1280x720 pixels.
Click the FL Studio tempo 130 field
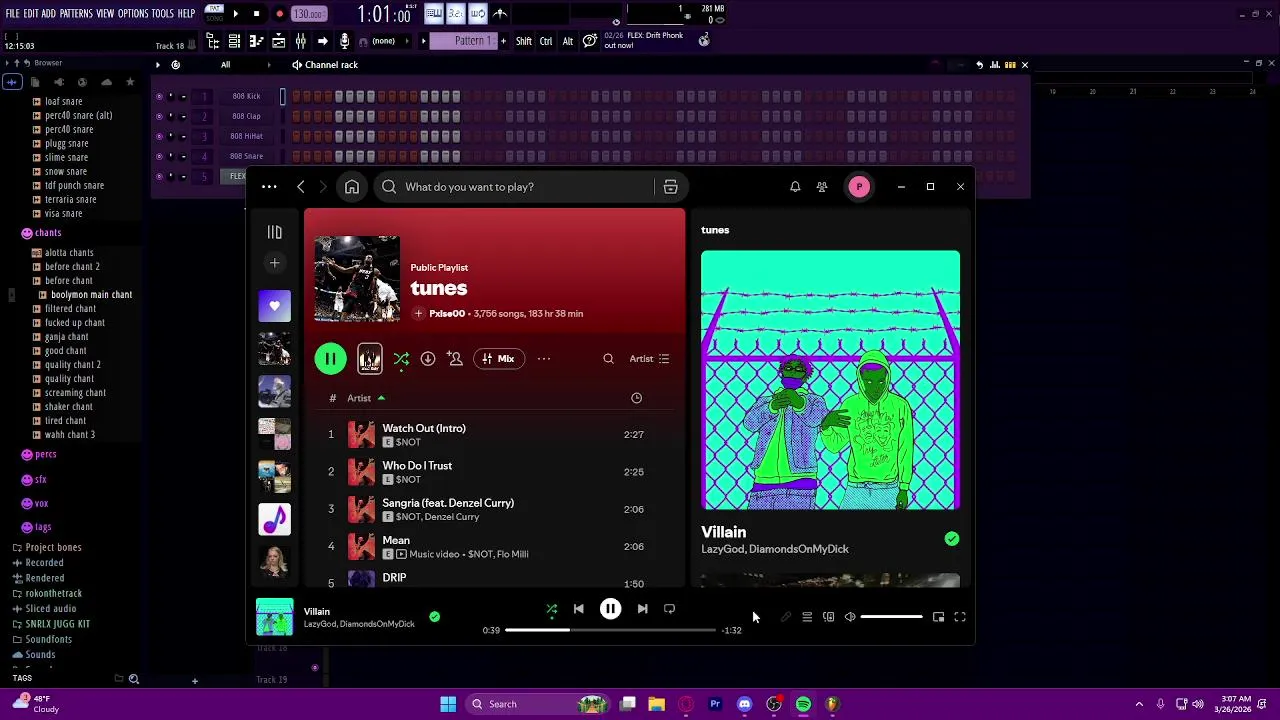(308, 14)
